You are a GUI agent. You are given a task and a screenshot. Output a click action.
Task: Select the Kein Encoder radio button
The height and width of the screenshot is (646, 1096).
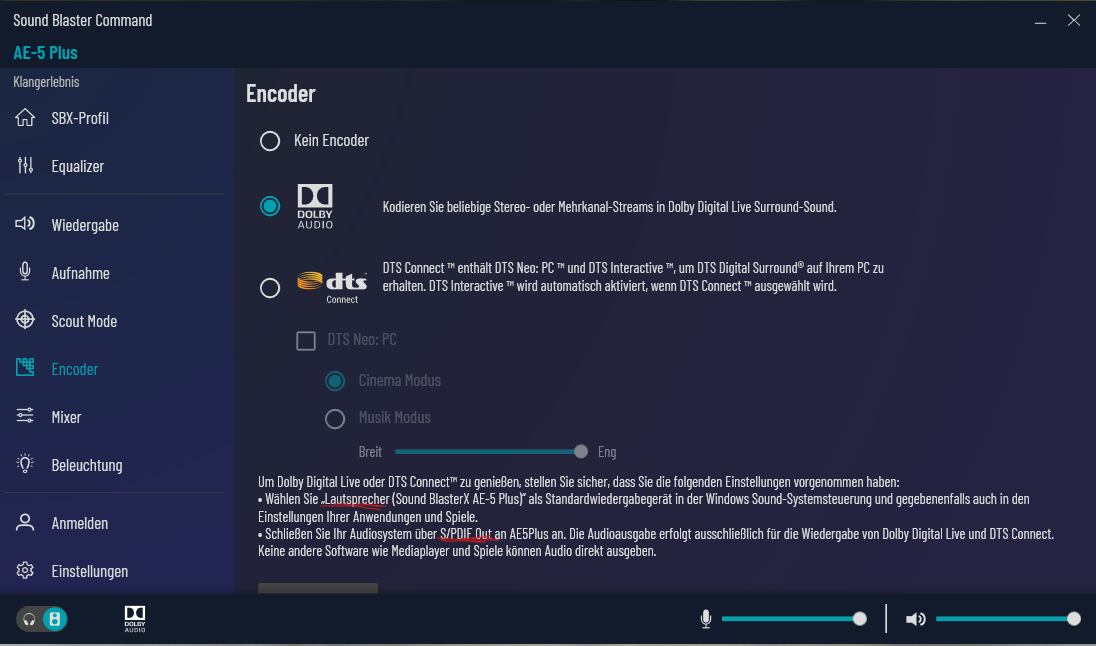tap(270, 141)
